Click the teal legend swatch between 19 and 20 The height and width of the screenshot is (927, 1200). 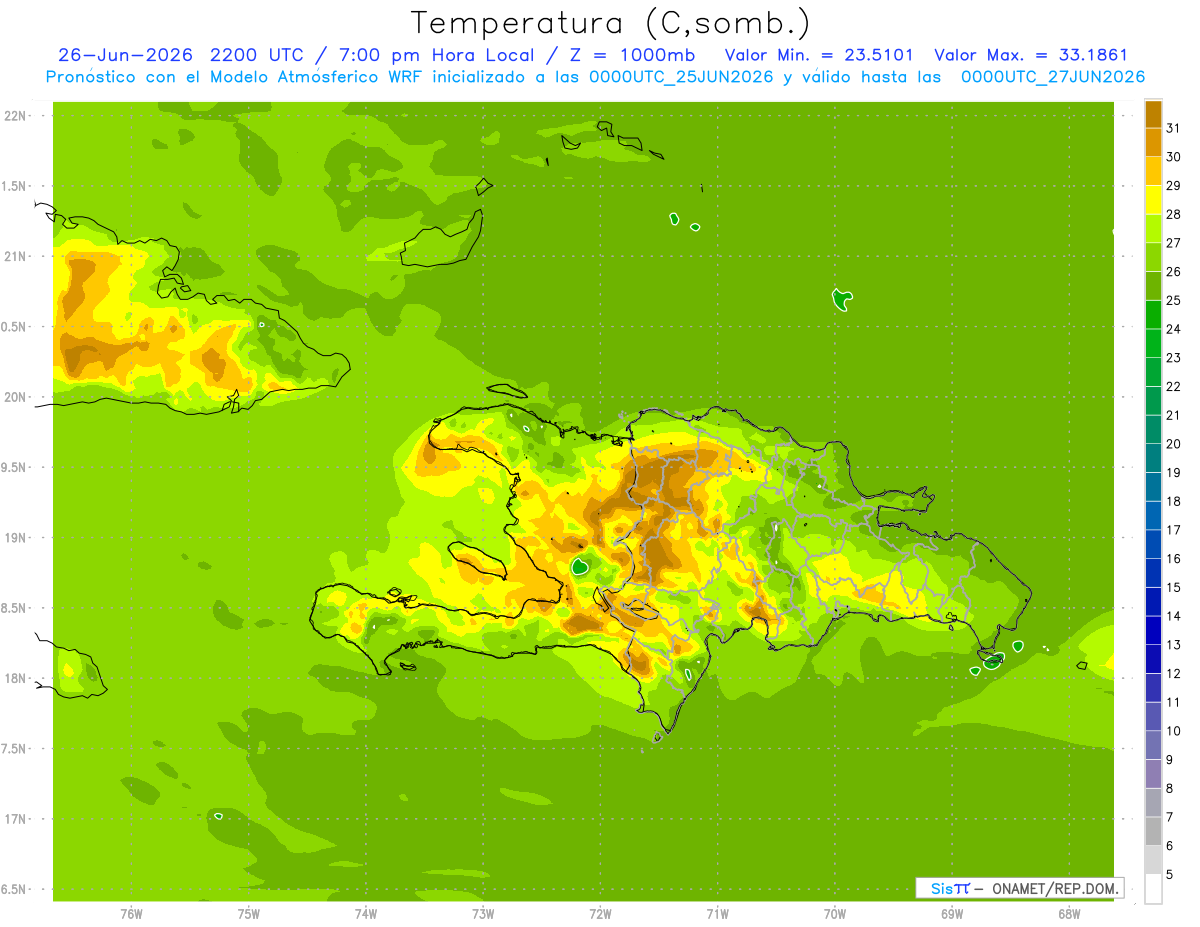tap(1153, 458)
